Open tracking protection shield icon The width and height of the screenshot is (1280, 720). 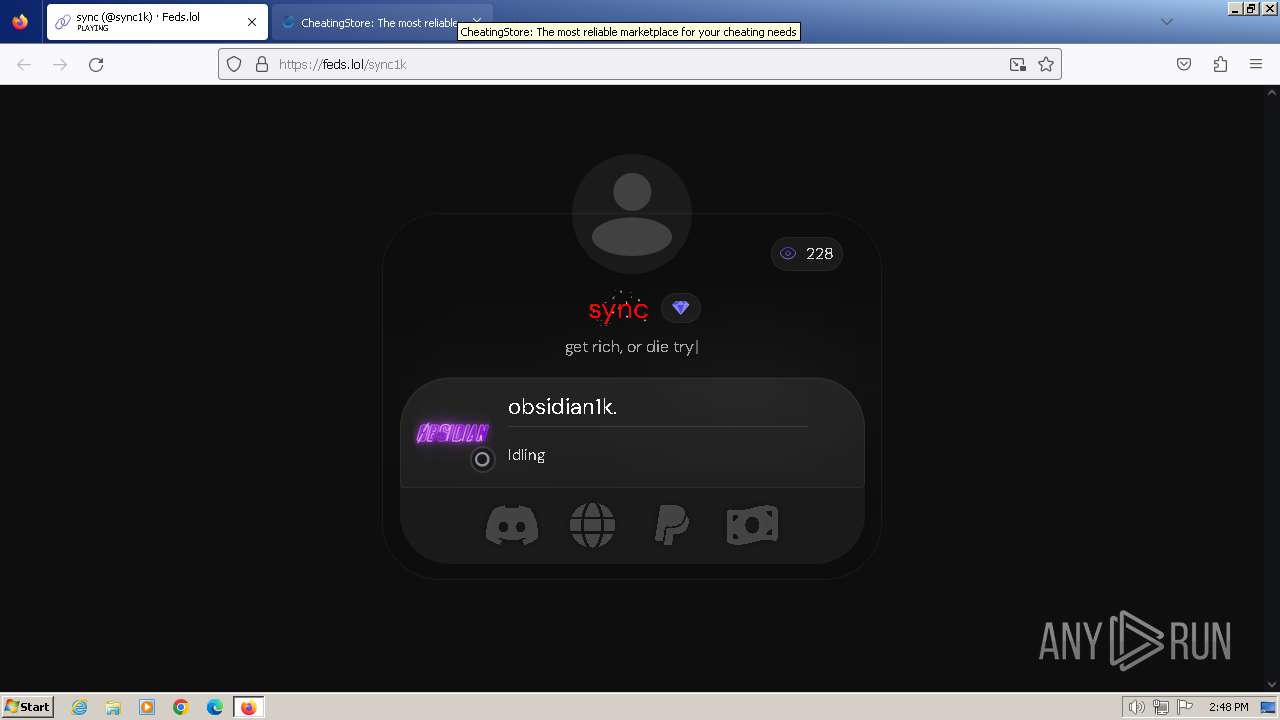pos(234,64)
